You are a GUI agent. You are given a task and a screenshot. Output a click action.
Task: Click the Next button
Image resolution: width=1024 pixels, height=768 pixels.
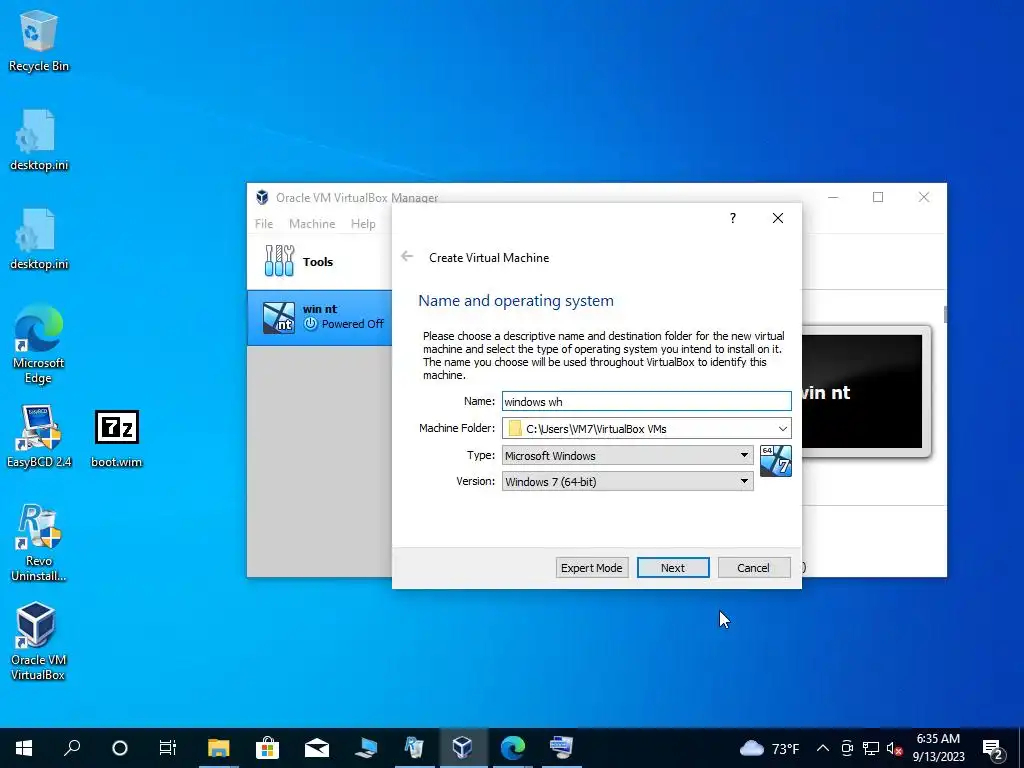tap(673, 568)
